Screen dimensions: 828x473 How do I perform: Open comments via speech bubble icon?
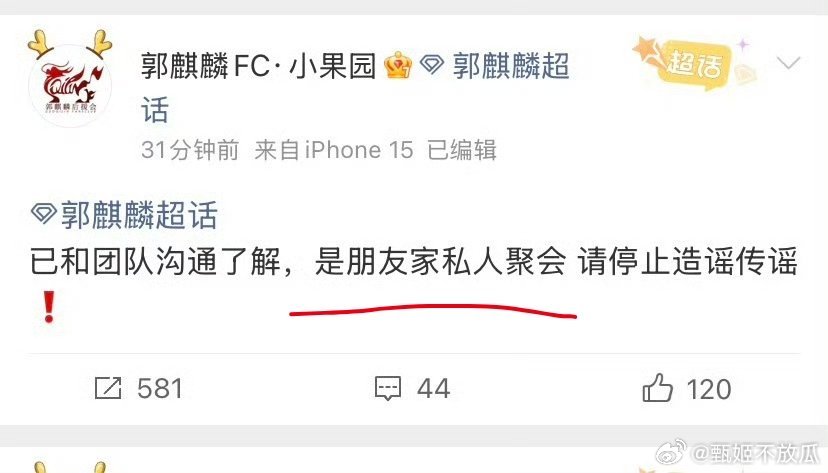point(388,389)
